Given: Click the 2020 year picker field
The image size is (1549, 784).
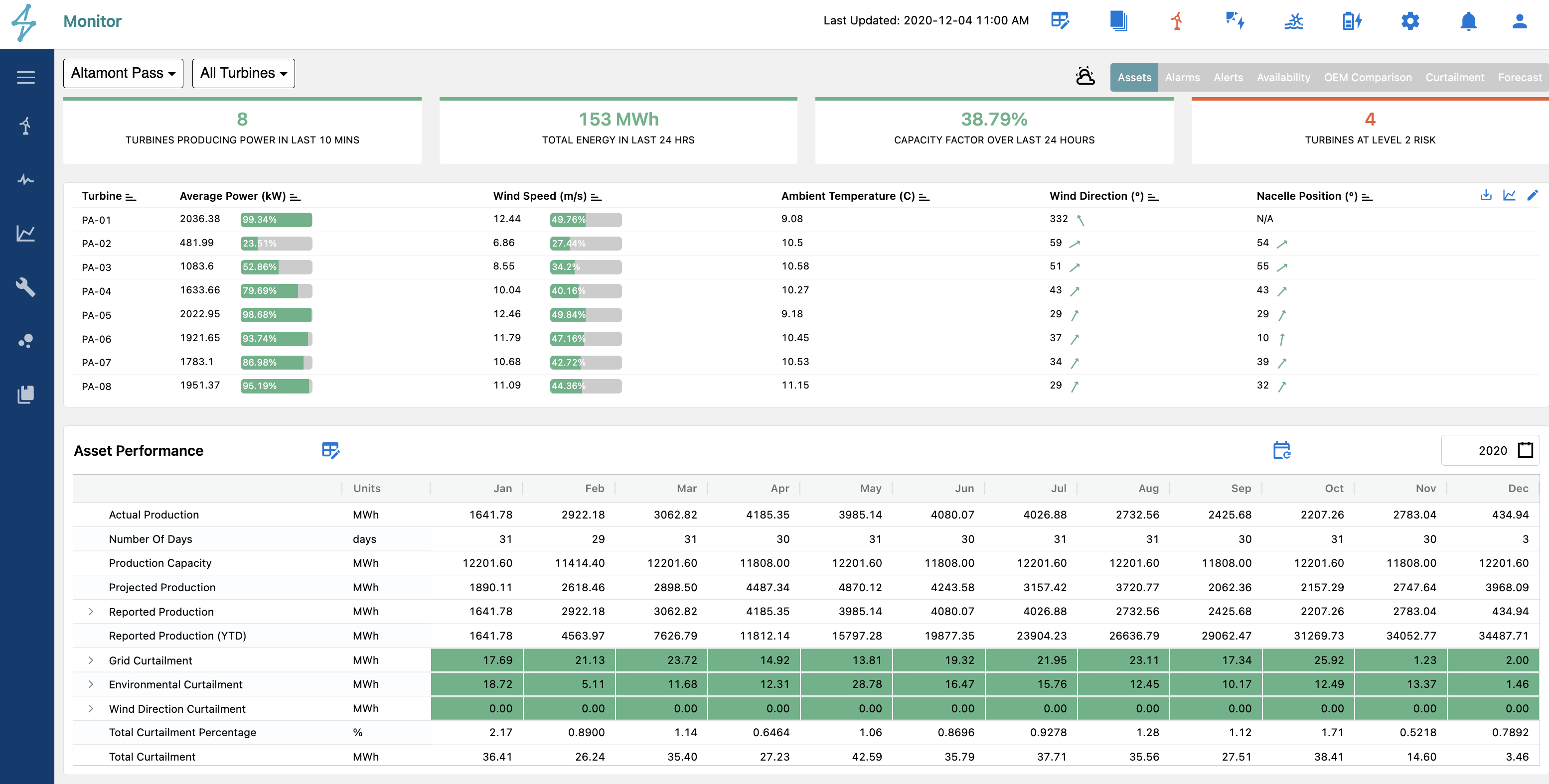Looking at the screenshot, I should coord(1490,450).
